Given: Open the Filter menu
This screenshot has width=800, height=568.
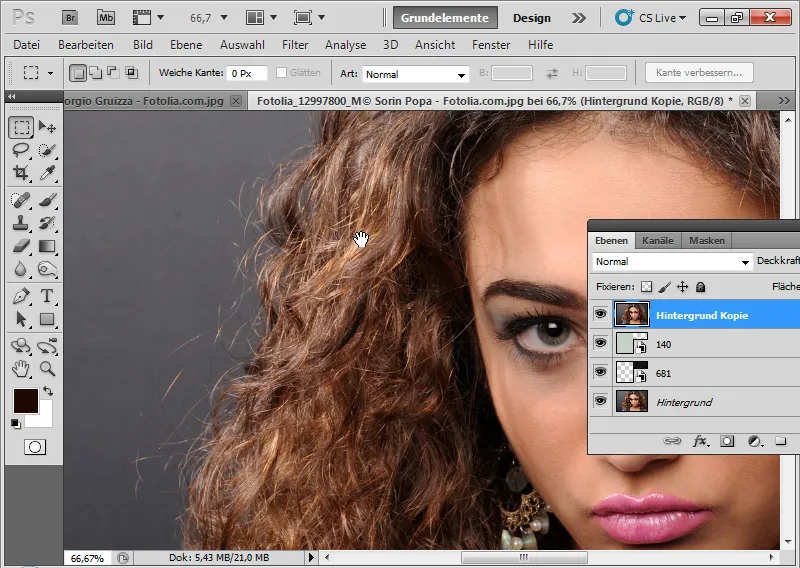Looking at the screenshot, I should [x=295, y=45].
